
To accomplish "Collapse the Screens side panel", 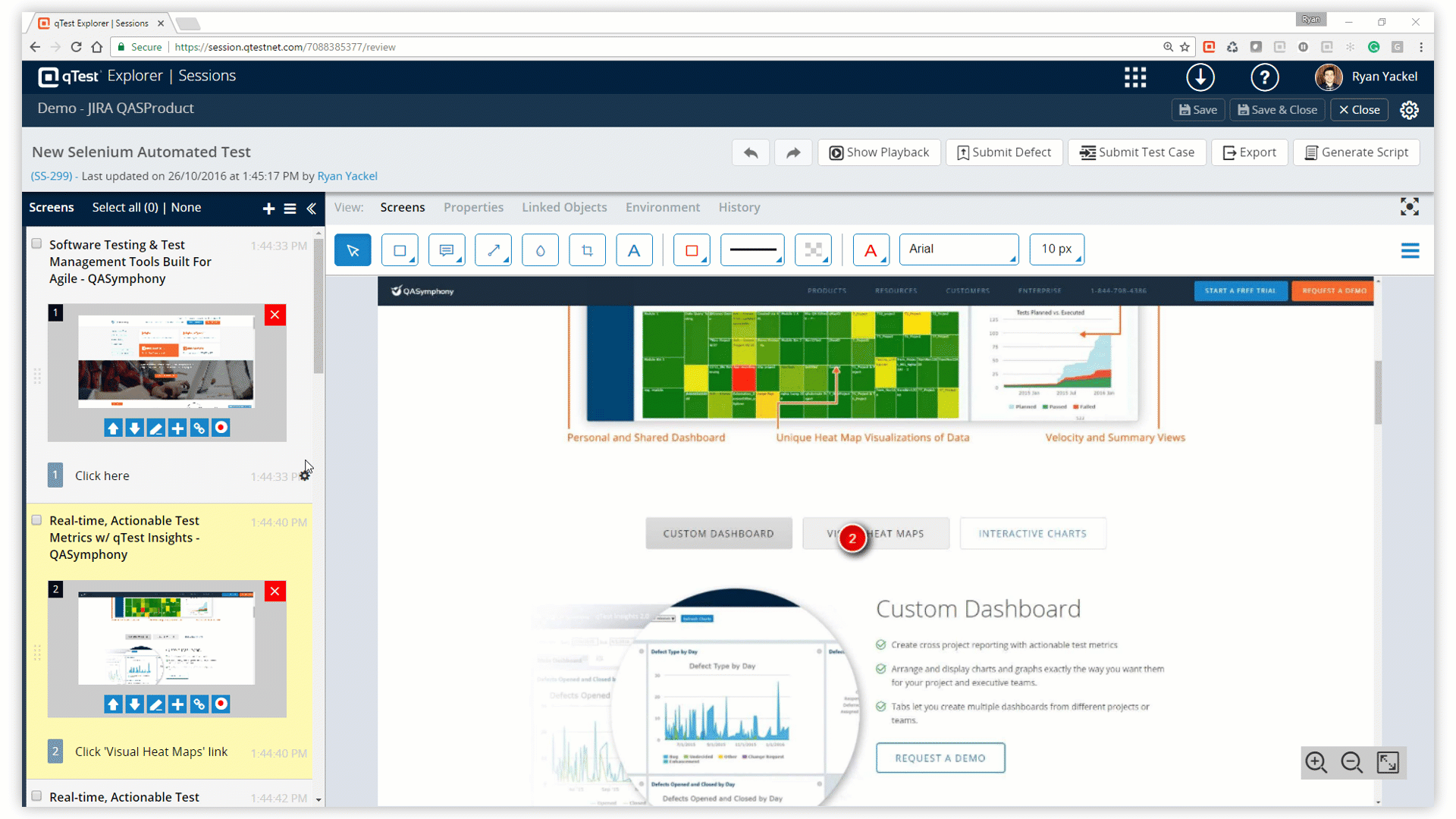I will coord(312,208).
